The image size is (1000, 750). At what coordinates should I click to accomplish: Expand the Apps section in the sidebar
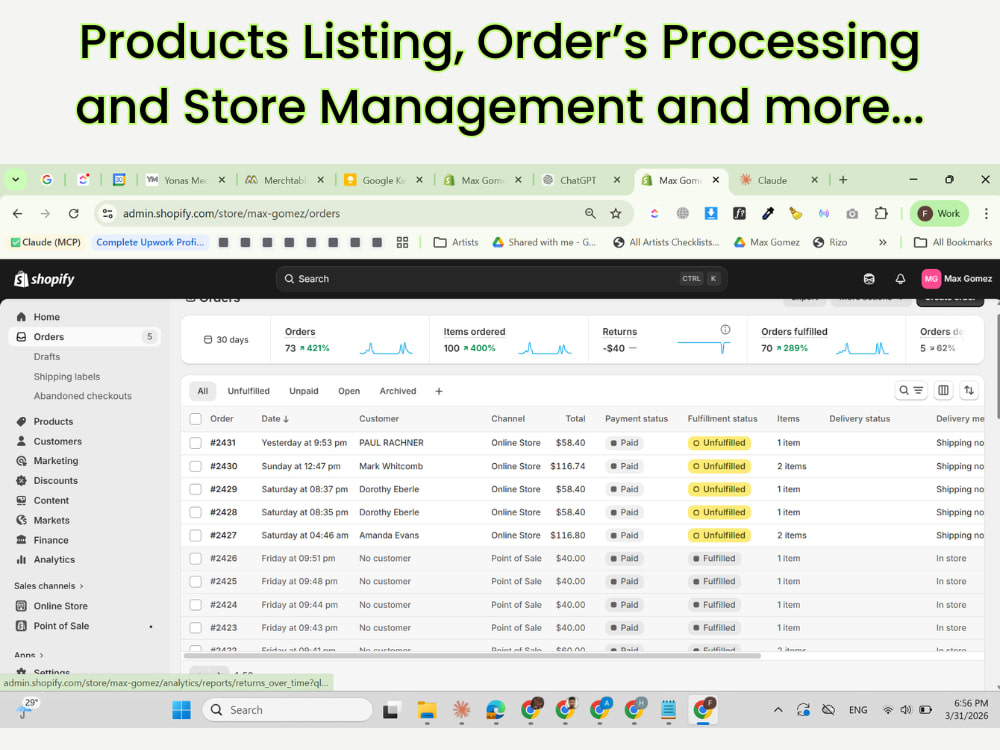(29, 654)
